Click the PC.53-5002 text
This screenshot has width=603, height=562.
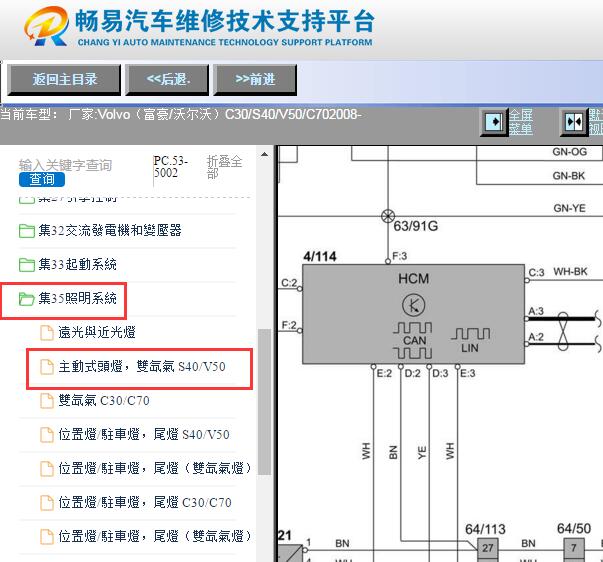point(170,167)
